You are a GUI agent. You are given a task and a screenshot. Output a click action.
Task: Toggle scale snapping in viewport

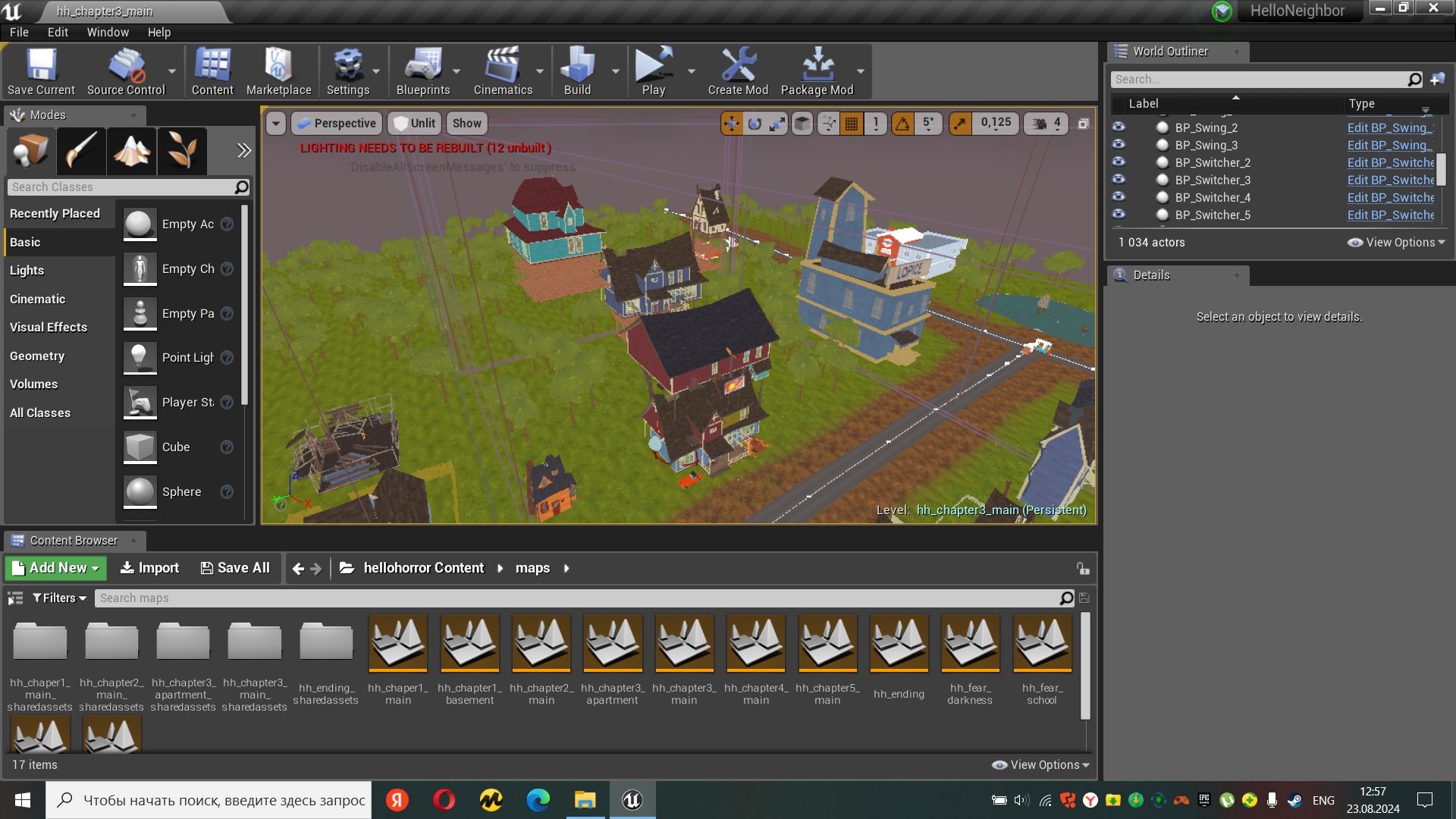pos(960,124)
